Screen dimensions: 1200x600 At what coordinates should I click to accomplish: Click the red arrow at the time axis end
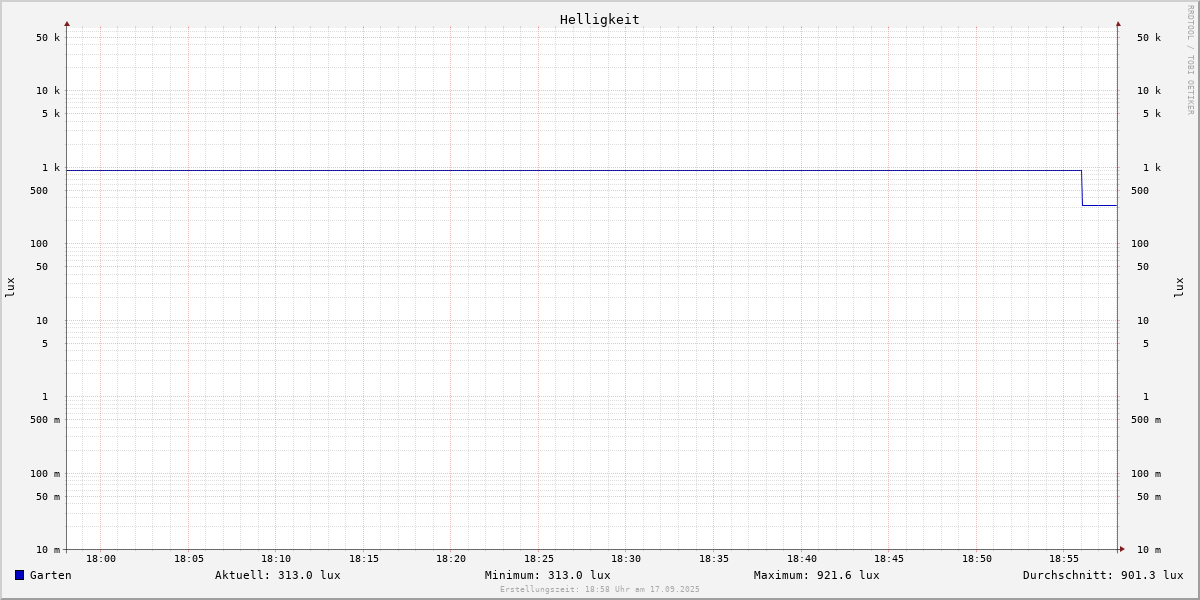click(x=1122, y=549)
